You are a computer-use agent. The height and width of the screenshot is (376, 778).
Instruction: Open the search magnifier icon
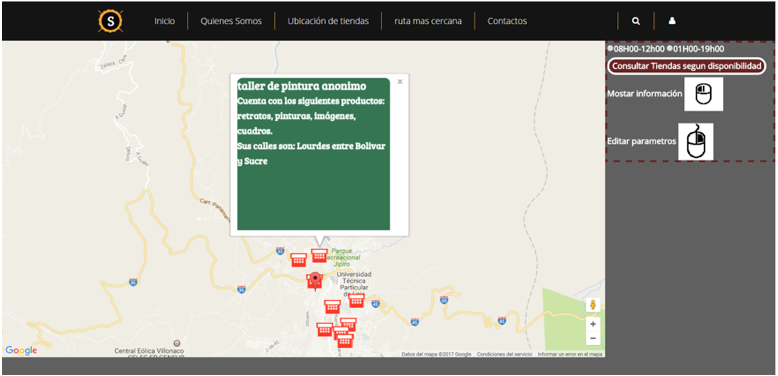[636, 21]
